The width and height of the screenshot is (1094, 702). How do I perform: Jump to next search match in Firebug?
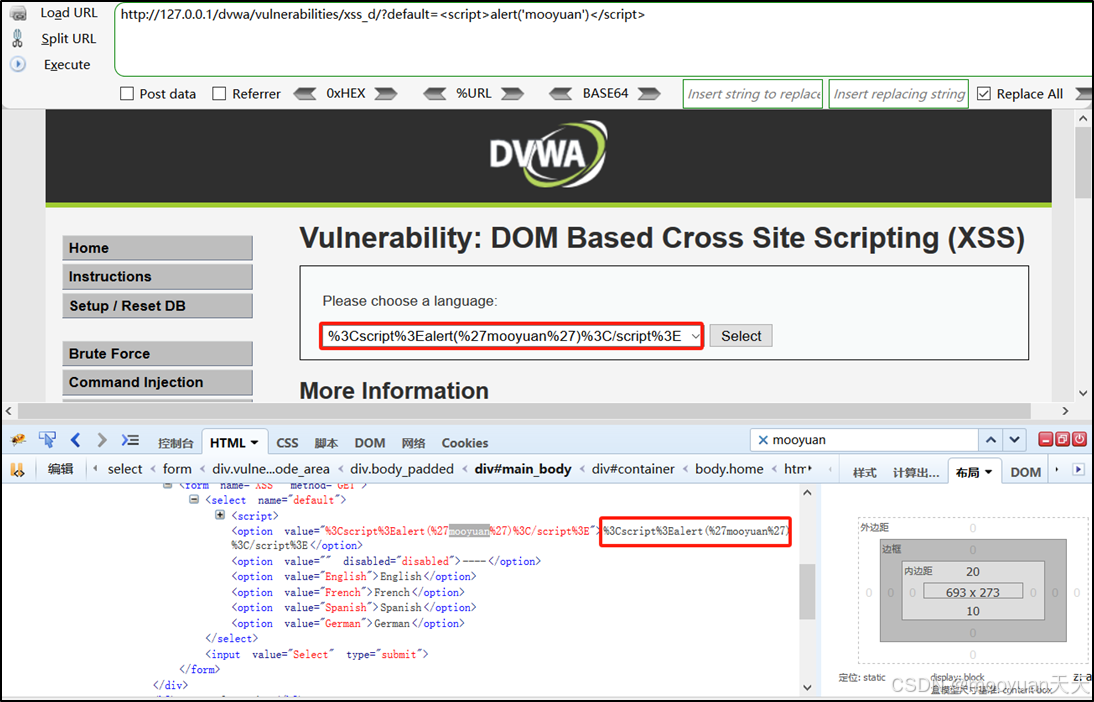tap(1014, 440)
